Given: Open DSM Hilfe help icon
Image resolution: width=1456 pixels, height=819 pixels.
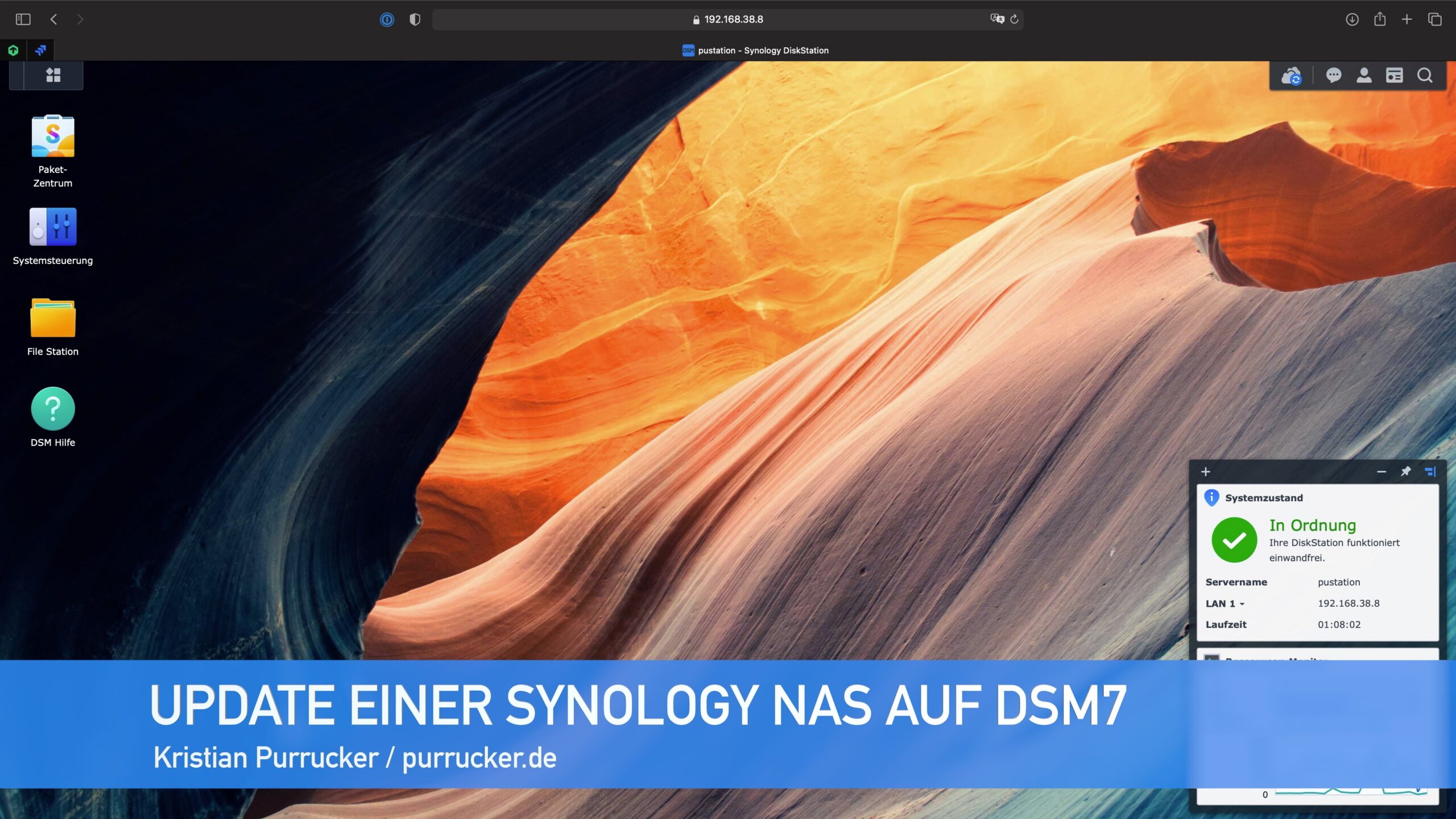Looking at the screenshot, I should click(x=53, y=409).
